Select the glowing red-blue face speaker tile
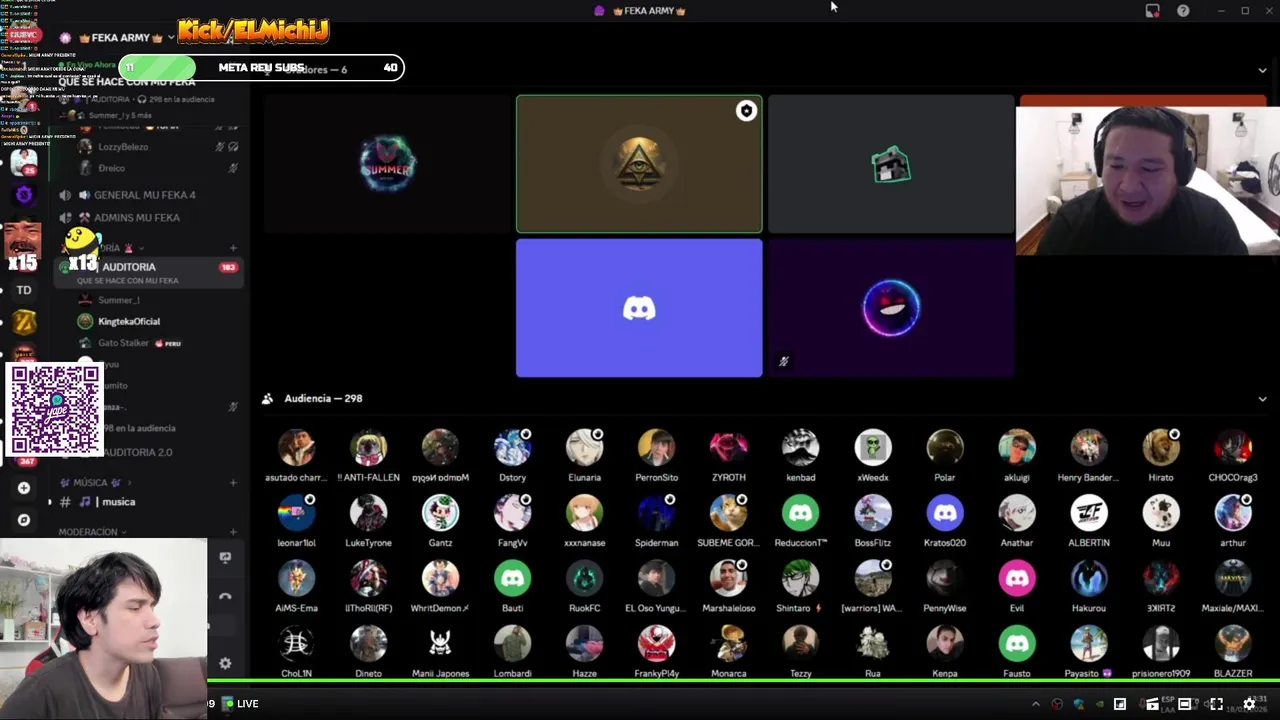Image resolution: width=1280 pixels, height=720 pixels. pos(891,308)
